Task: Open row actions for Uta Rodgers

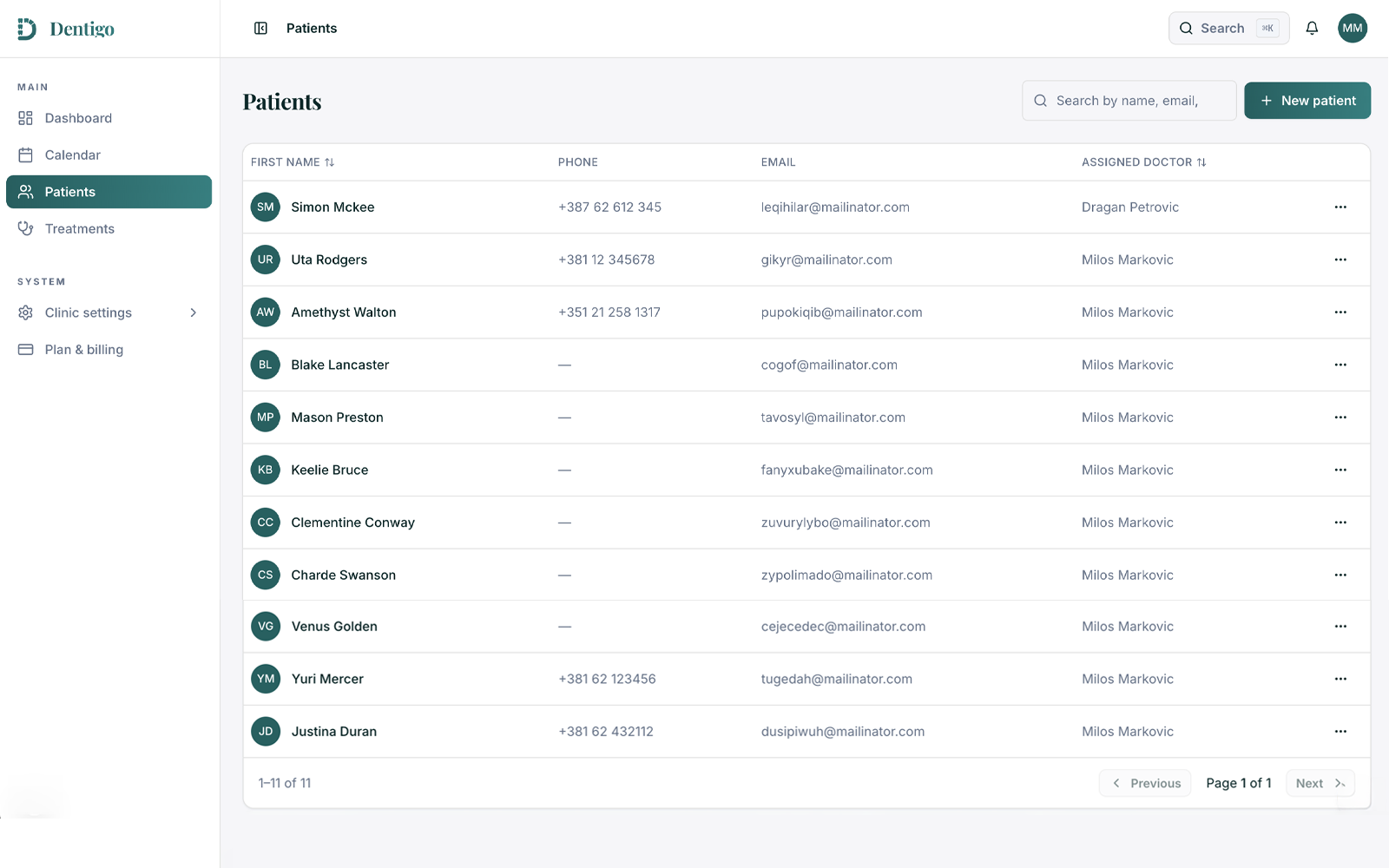Action: [x=1340, y=260]
